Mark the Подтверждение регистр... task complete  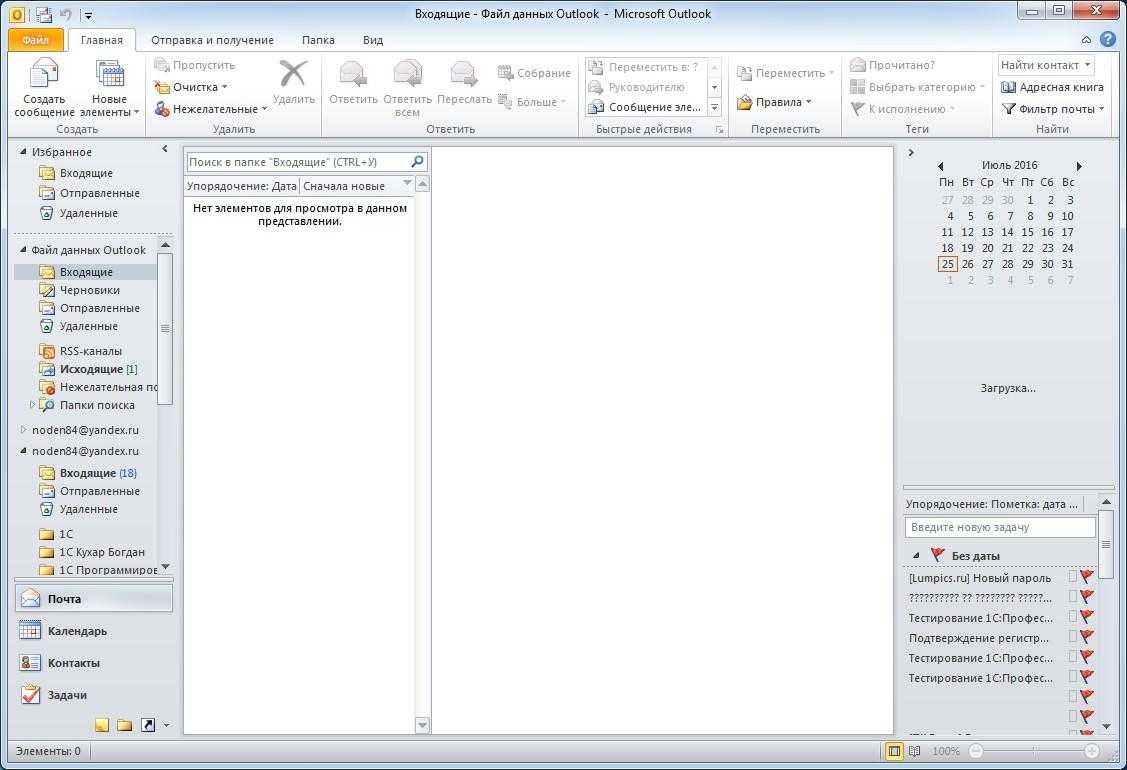coord(1073,637)
